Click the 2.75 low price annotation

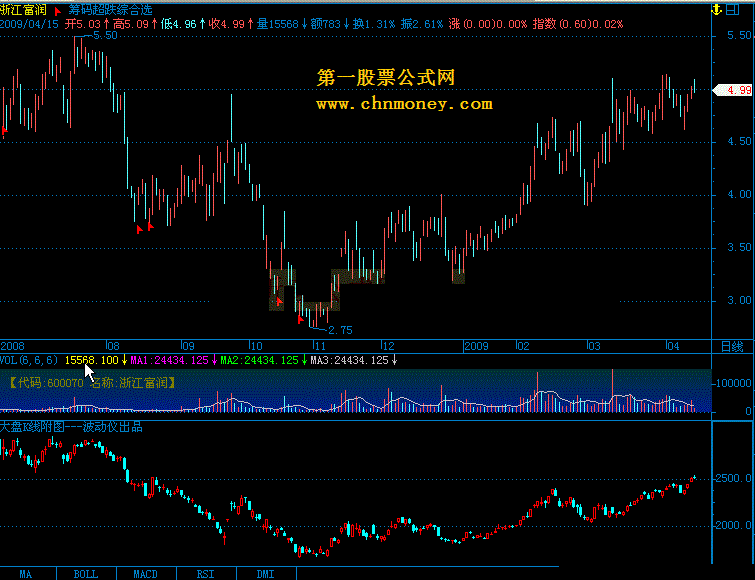click(340, 330)
